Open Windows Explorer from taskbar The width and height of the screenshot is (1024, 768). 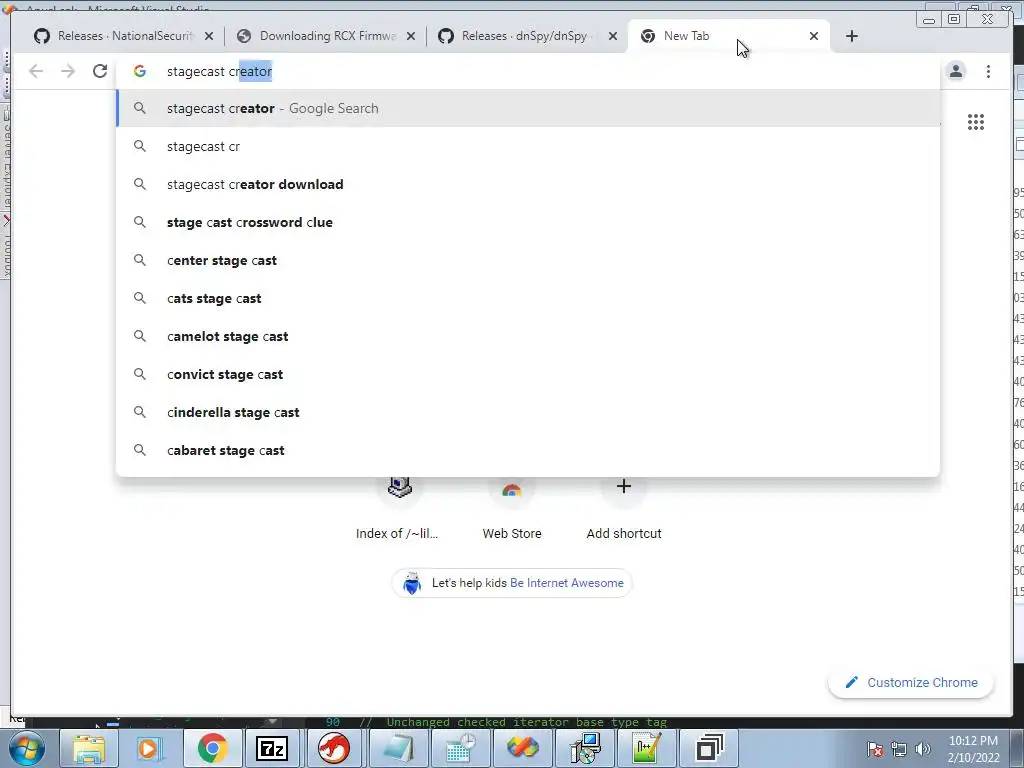[89, 748]
